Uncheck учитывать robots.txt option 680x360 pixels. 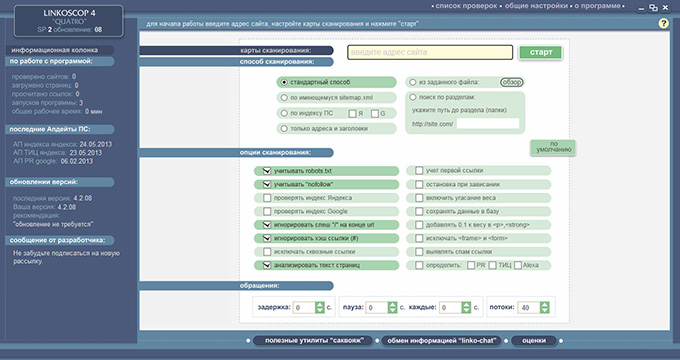coord(267,171)
